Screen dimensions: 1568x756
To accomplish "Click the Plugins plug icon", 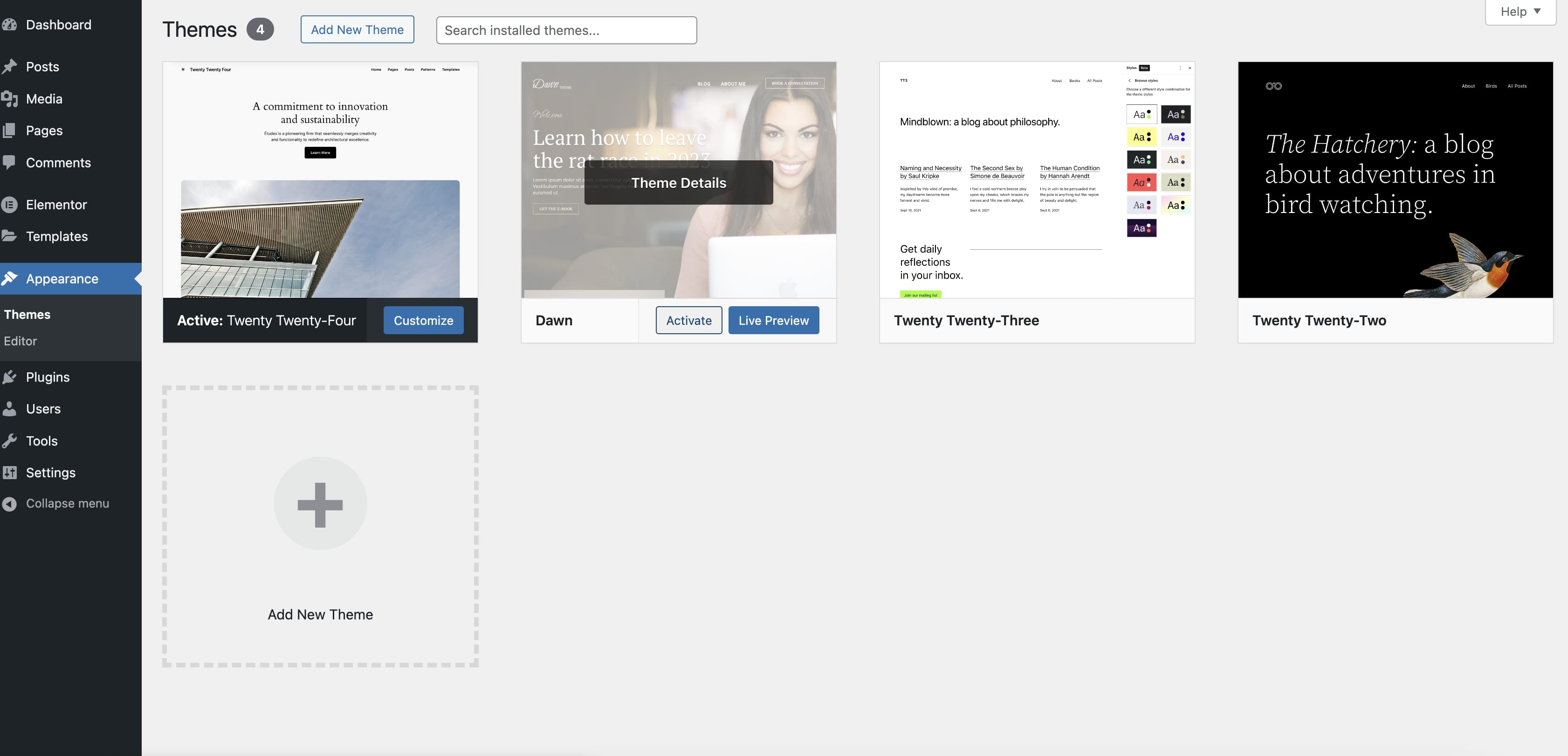I will (9, 378).
